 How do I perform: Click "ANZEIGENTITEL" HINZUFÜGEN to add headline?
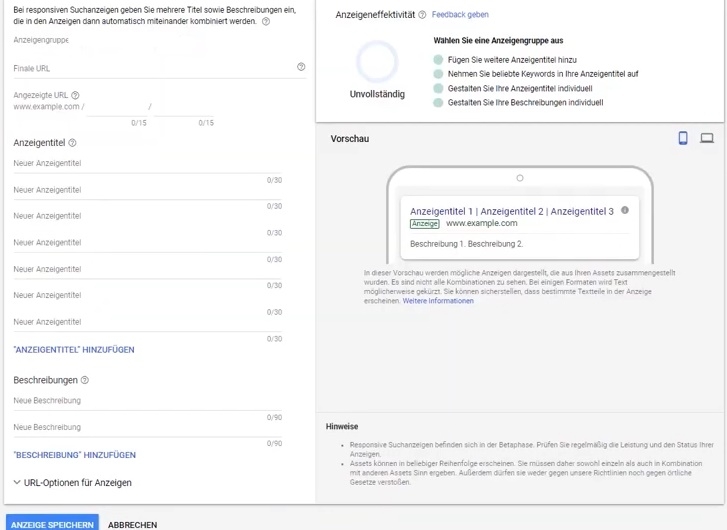[74, 350]
